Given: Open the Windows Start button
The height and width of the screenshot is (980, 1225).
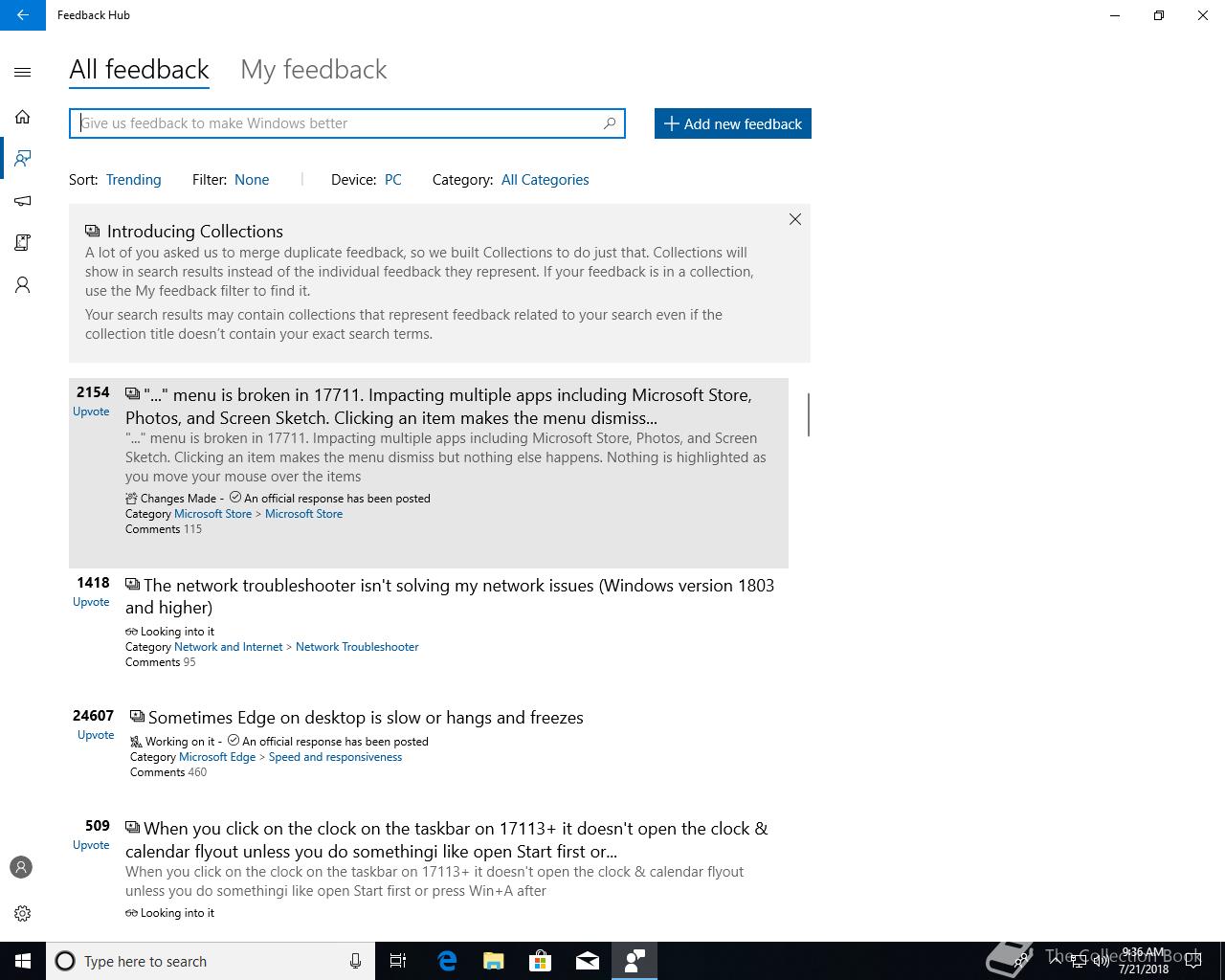Looking at the screenshot, I should coord(23,961).
